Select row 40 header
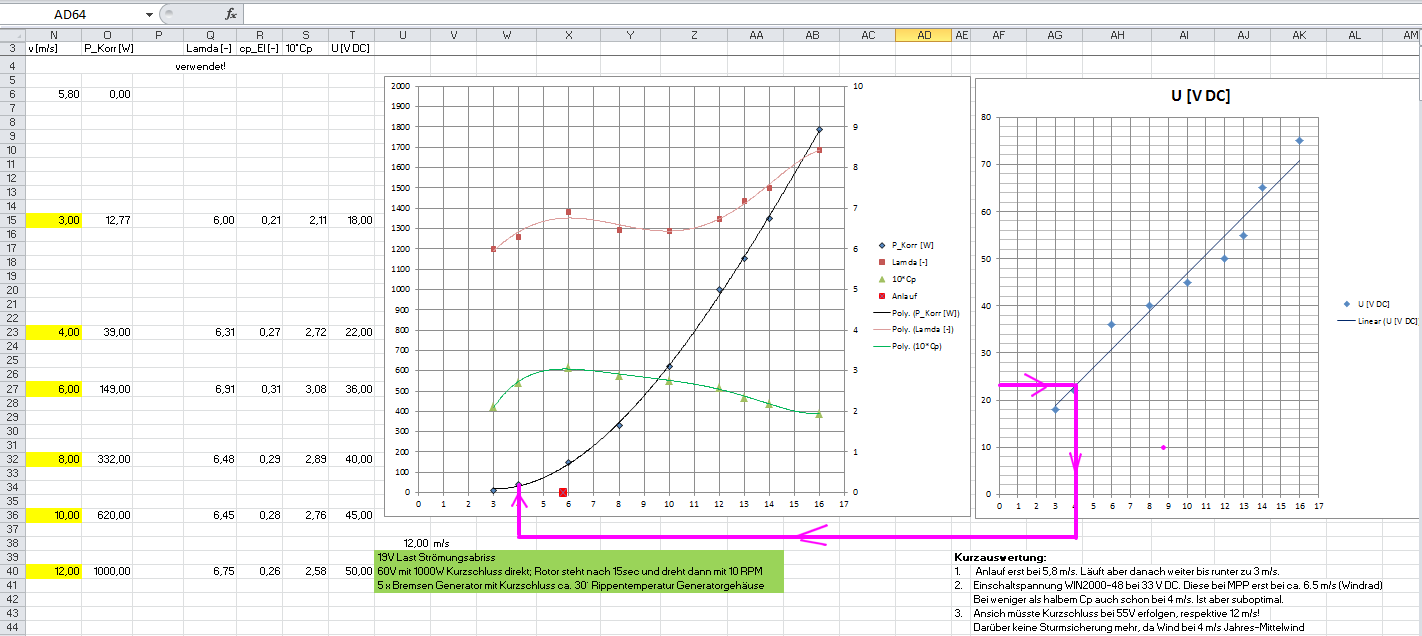Viewport: 1422px width, 636px height. [x=12, y=571]
